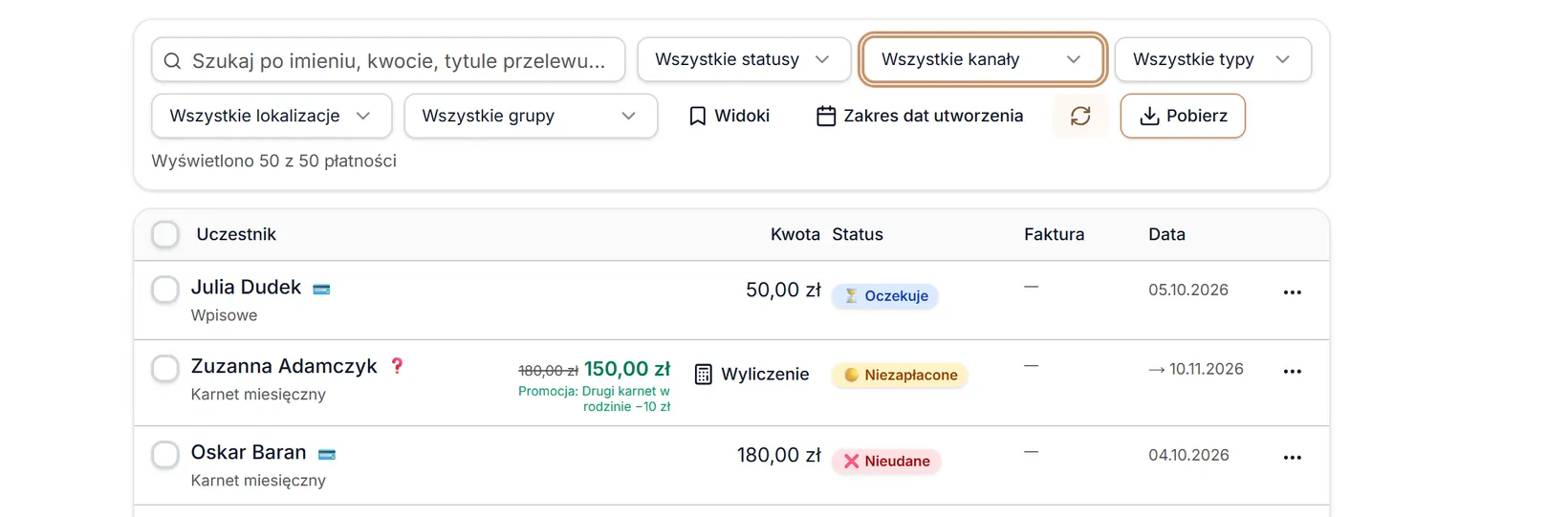Check the Zuzanna Adamczyk row checkbox
This screenshot has width=1568, height=517.
[x=165, y=369]
